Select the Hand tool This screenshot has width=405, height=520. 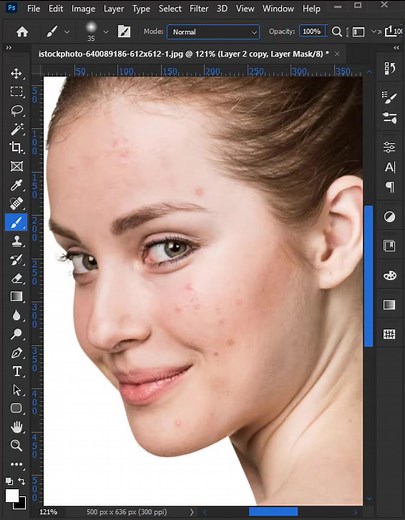[16, 427]
